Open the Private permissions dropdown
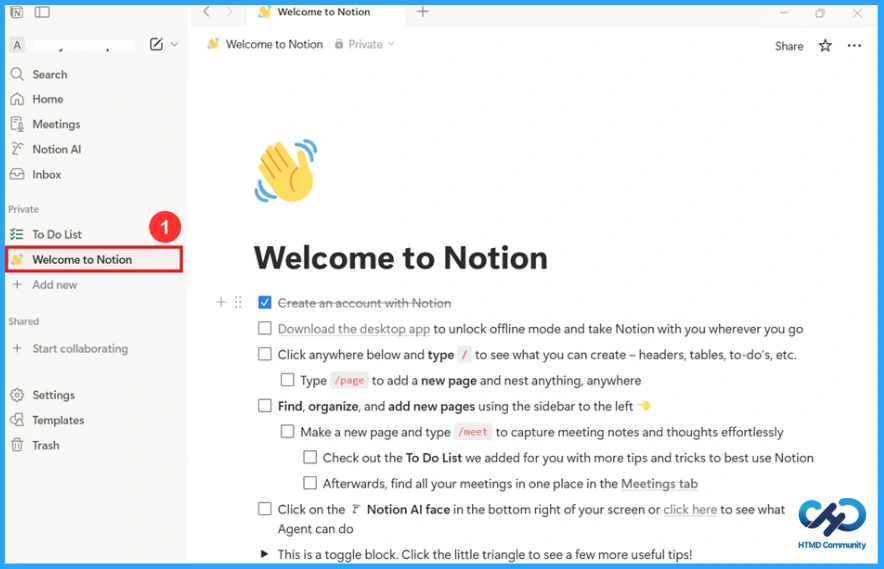 click(364, 44)
